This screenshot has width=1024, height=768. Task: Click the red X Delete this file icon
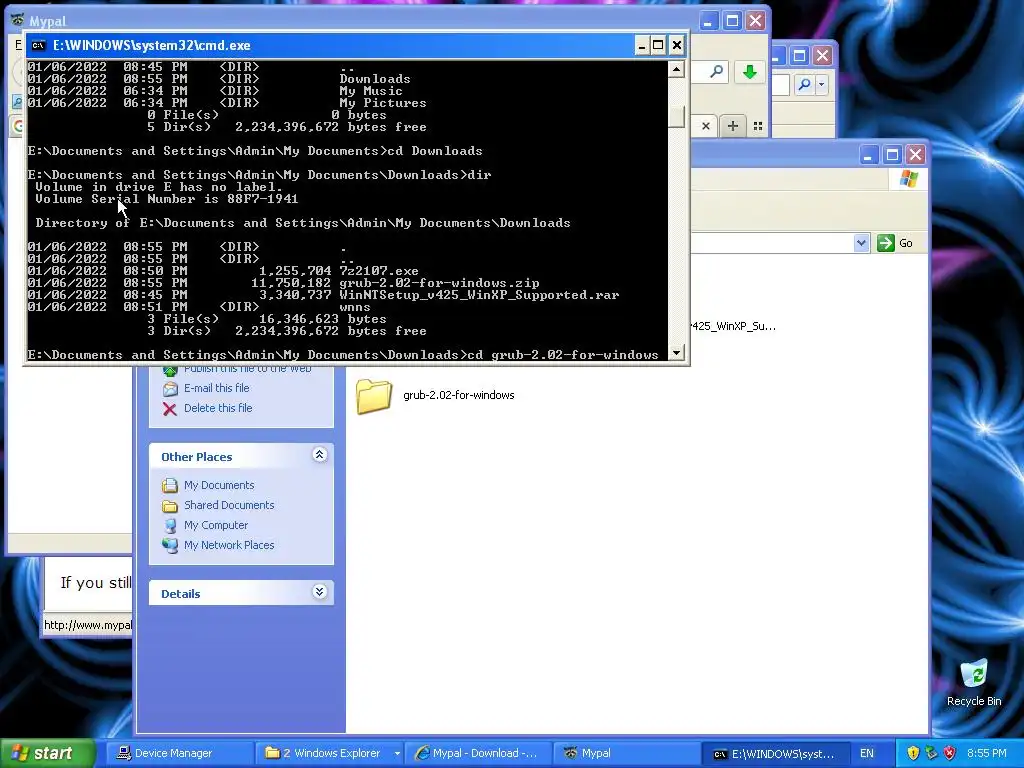tap(170, 409)
